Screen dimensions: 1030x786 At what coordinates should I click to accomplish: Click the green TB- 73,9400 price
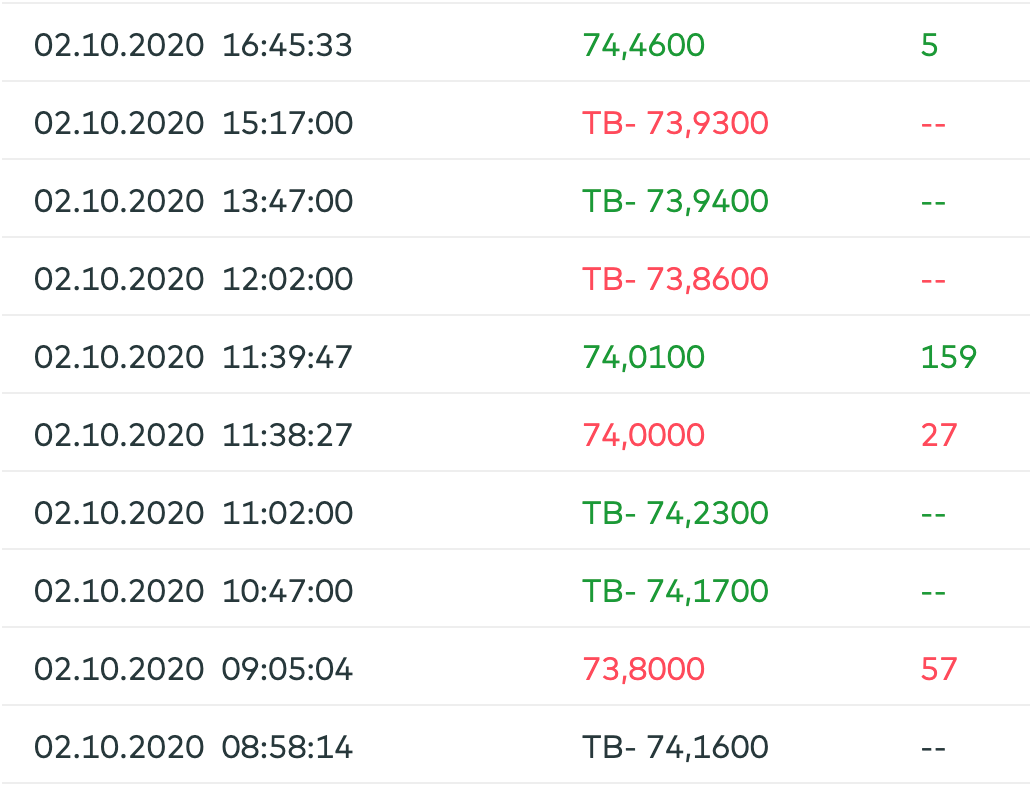point(675,201)
